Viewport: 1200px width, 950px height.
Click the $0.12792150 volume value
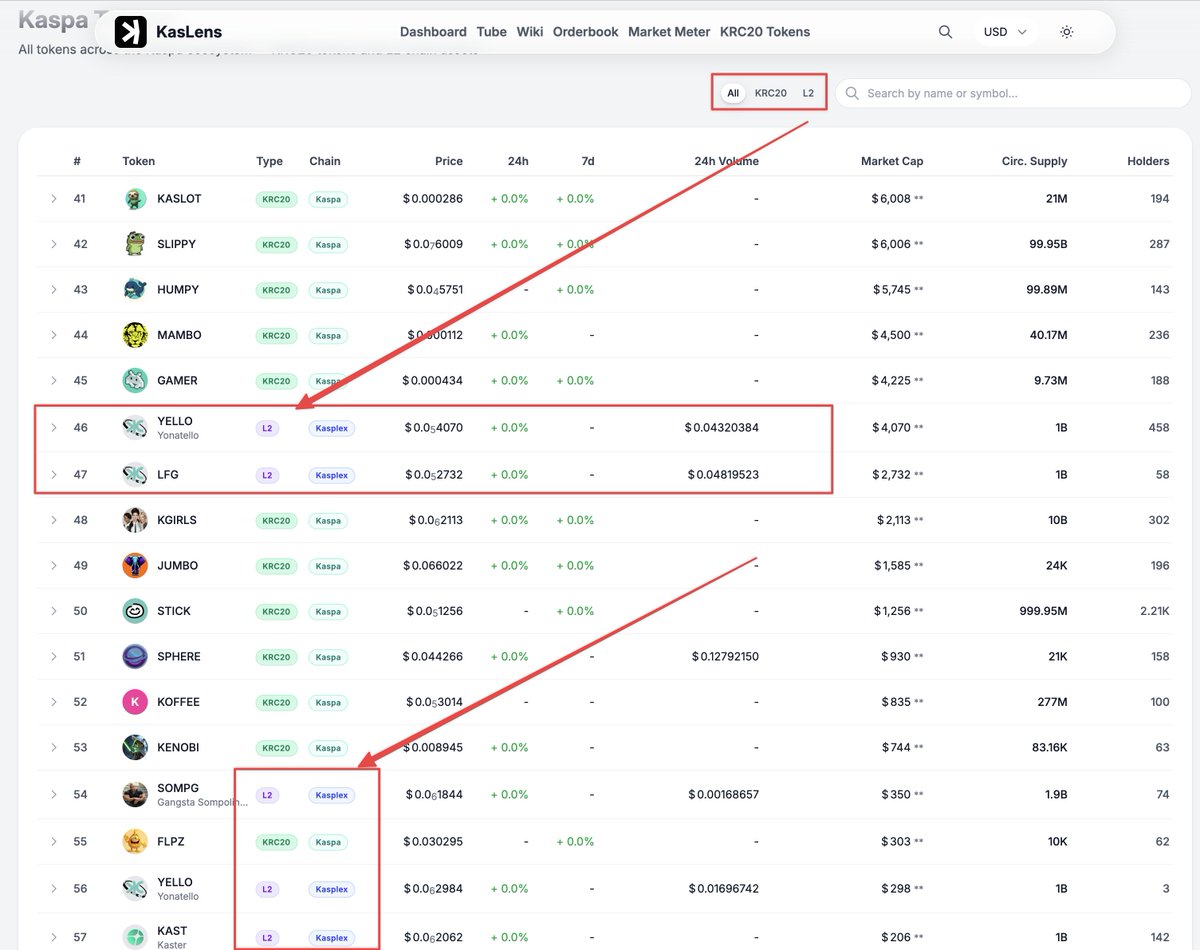725,657
